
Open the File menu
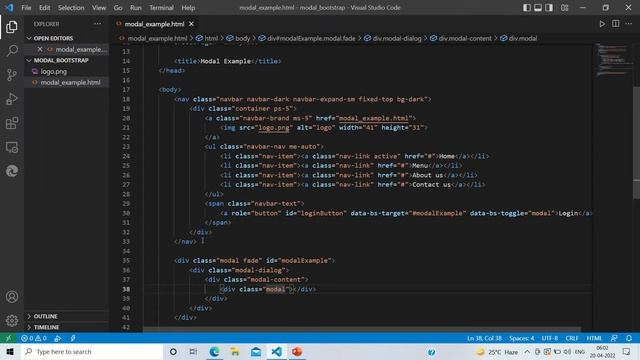tap(26, 8)
